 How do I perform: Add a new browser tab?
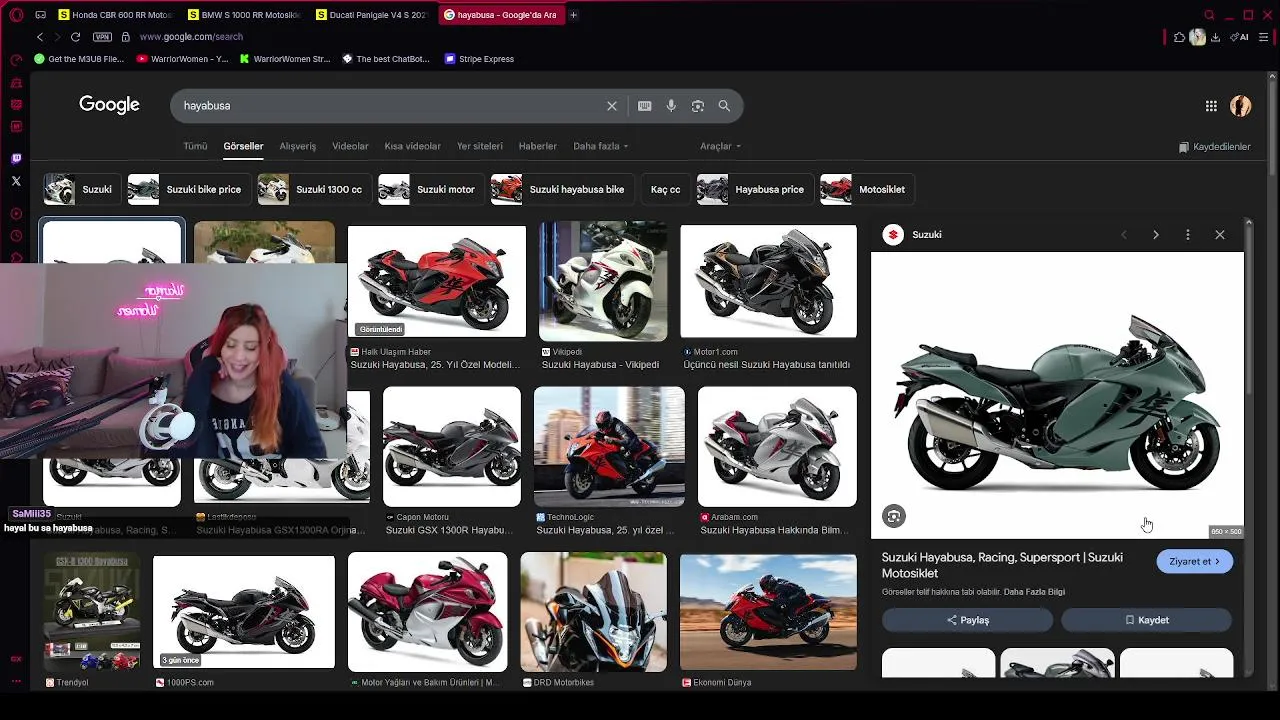(573, 15)
